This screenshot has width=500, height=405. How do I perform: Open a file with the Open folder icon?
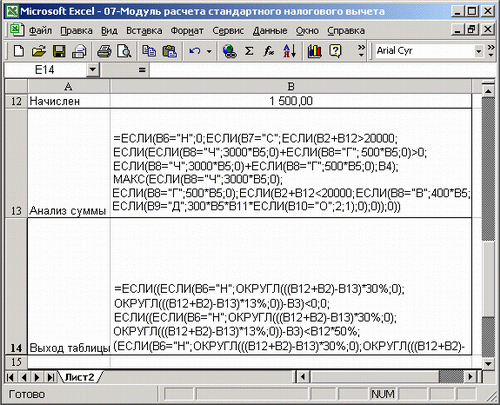[x=39, y=51]
